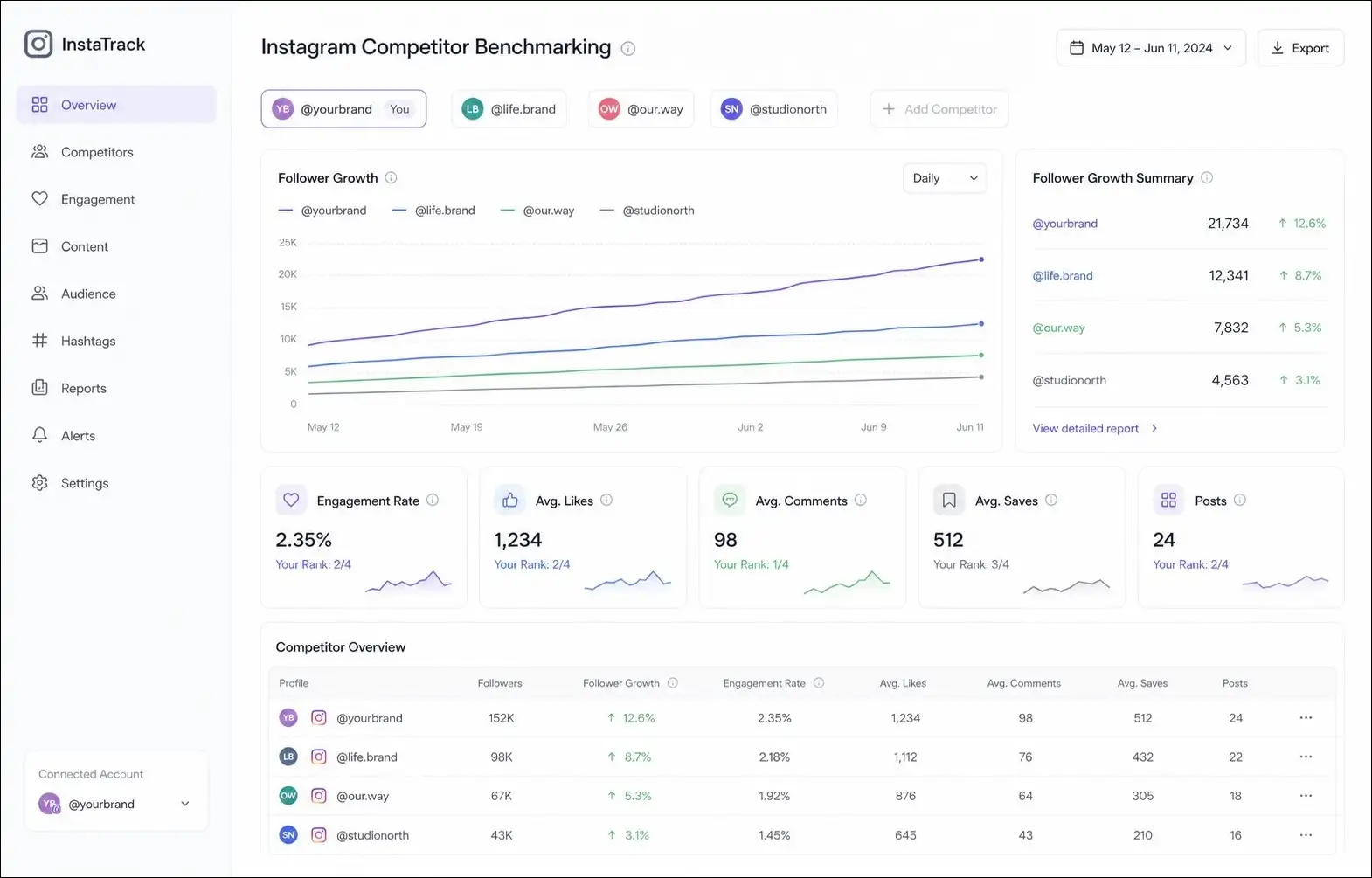The height and width of the screenshot is (878, 1372).
Task: Toggle @our.way line in chart legend
Action: [537, 211]
